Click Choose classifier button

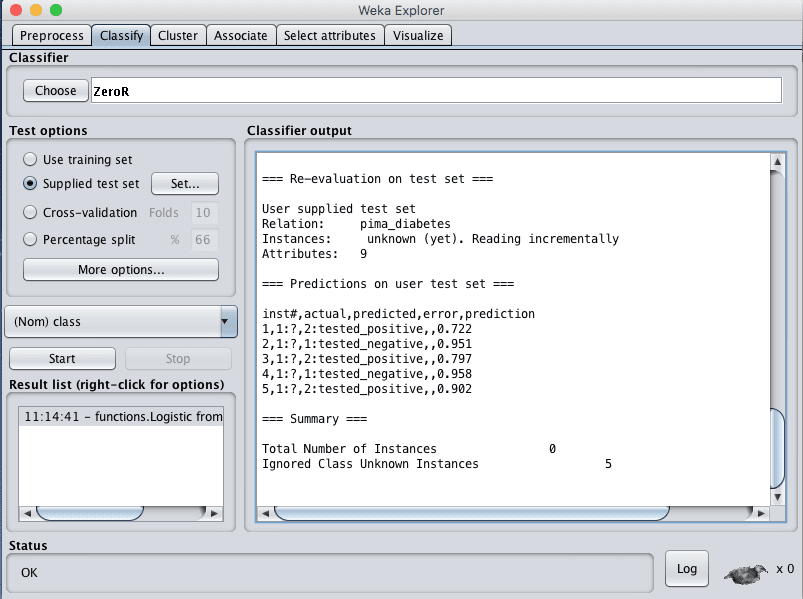coord(55,91)
